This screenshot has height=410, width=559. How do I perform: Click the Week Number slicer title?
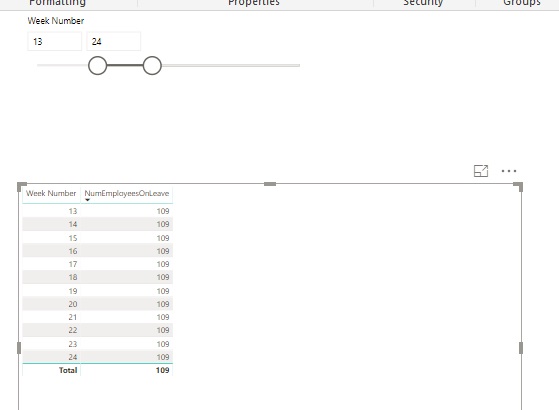pyautogui.click(x=56, y=21)
